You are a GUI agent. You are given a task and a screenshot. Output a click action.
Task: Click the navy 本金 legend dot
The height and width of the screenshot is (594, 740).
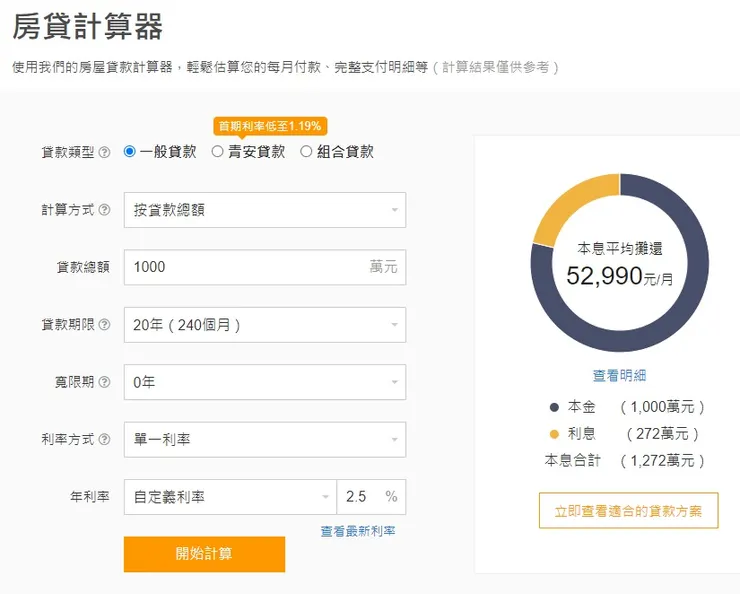pyautogui.click(x=554, y=407)
